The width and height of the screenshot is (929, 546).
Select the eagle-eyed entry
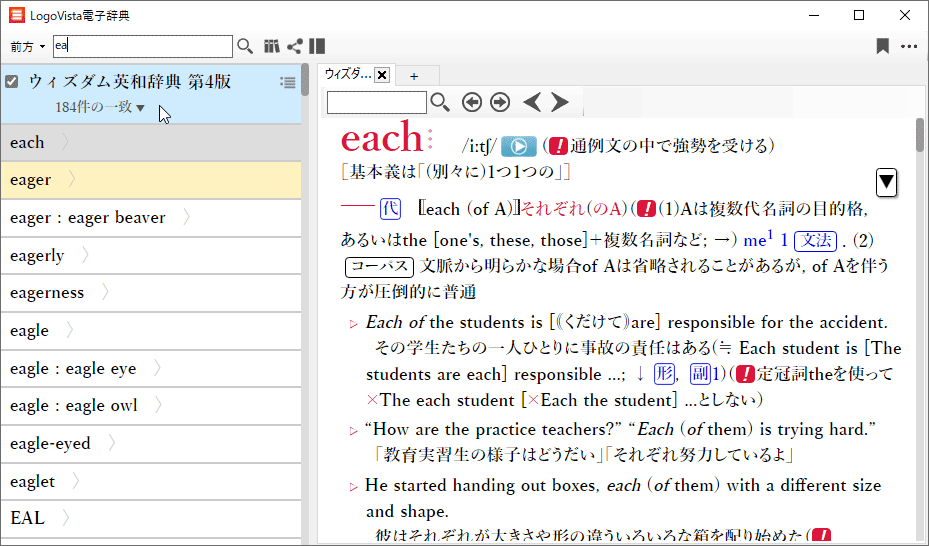150,444
